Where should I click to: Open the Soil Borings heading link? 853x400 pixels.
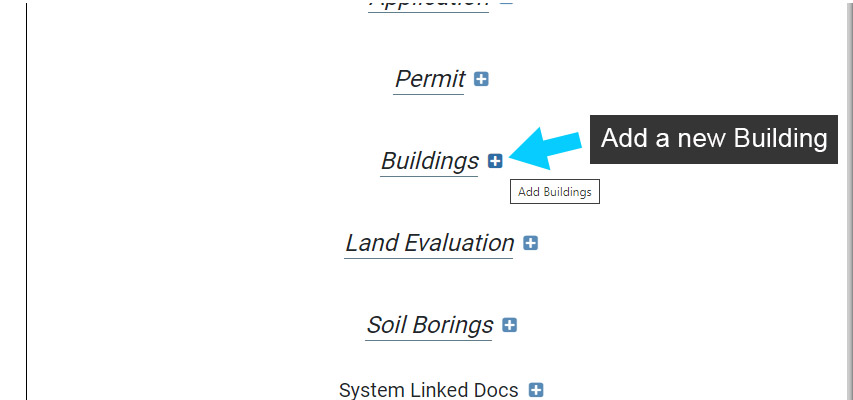pyautogui.click(x=430, y=325)
